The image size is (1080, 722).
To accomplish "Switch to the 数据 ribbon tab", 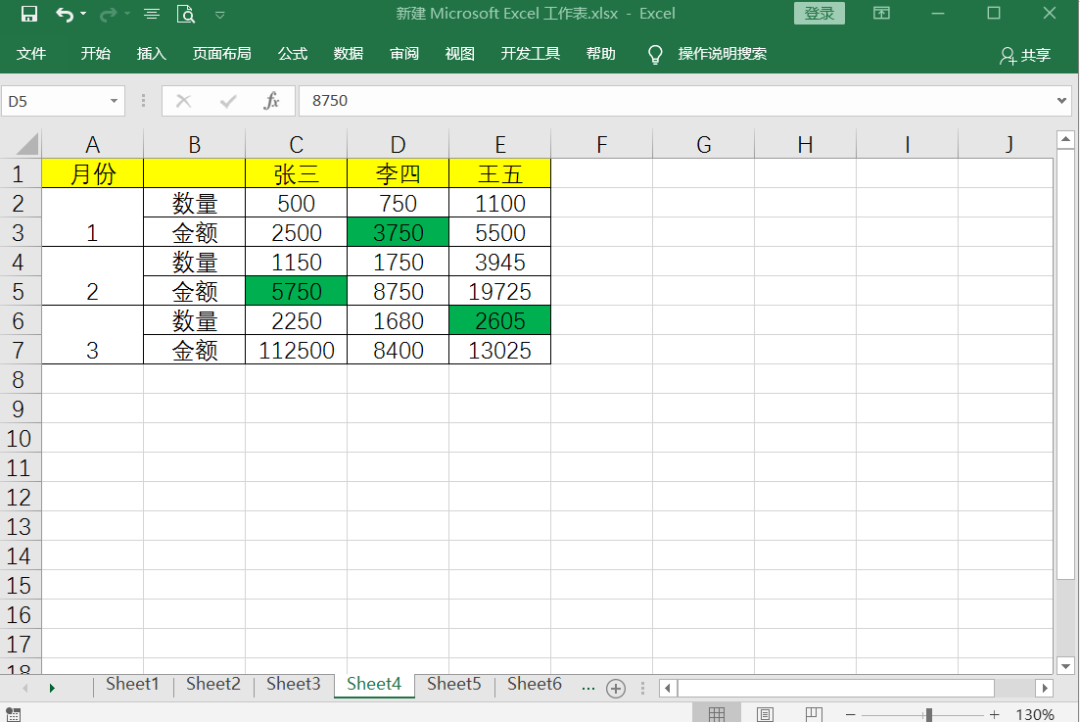I will pos(348,54).
